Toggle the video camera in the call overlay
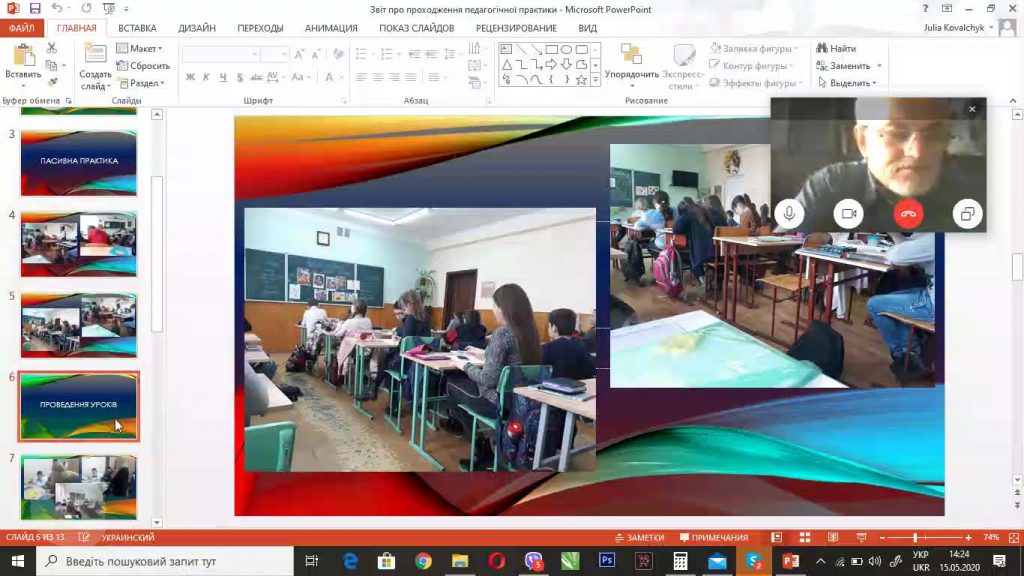This screenshot has width=1024, height=576. 848,214
